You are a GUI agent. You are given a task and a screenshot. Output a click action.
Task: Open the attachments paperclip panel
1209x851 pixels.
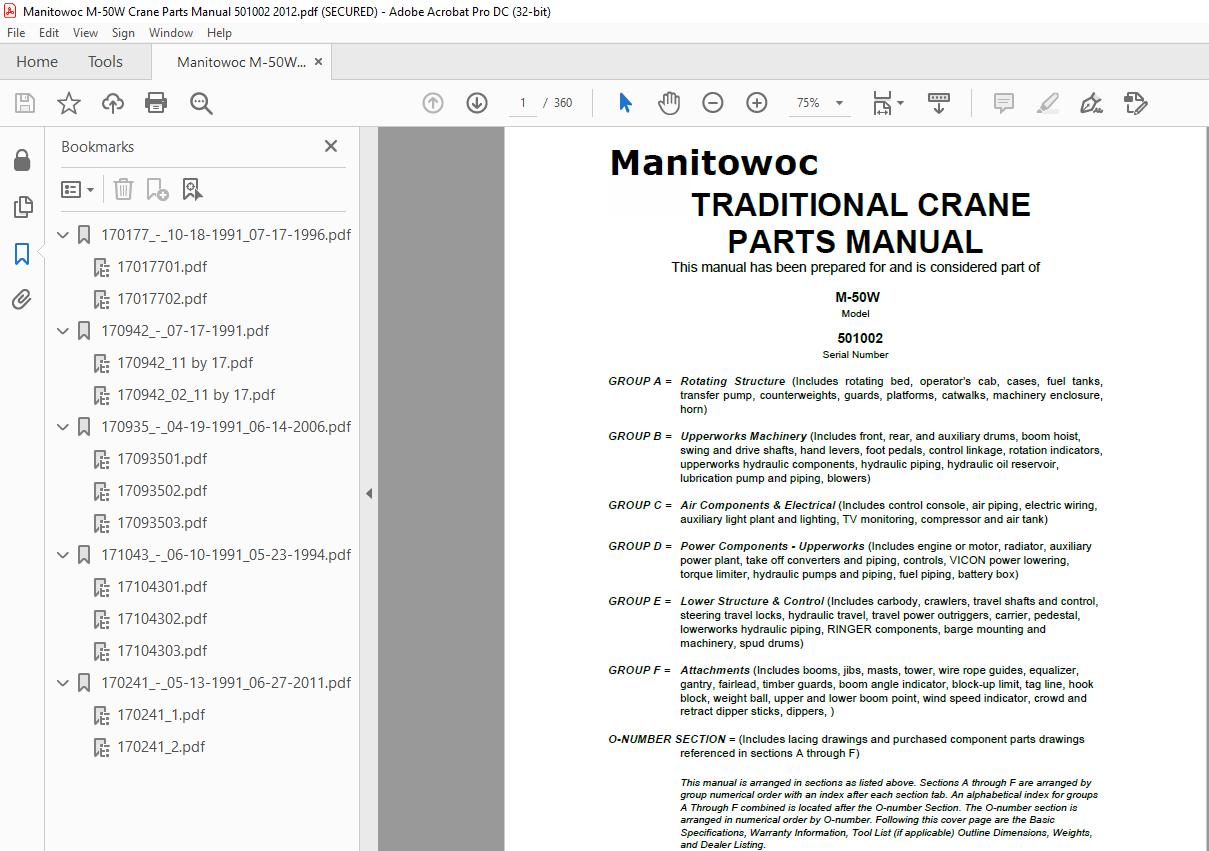click(22, 299)
